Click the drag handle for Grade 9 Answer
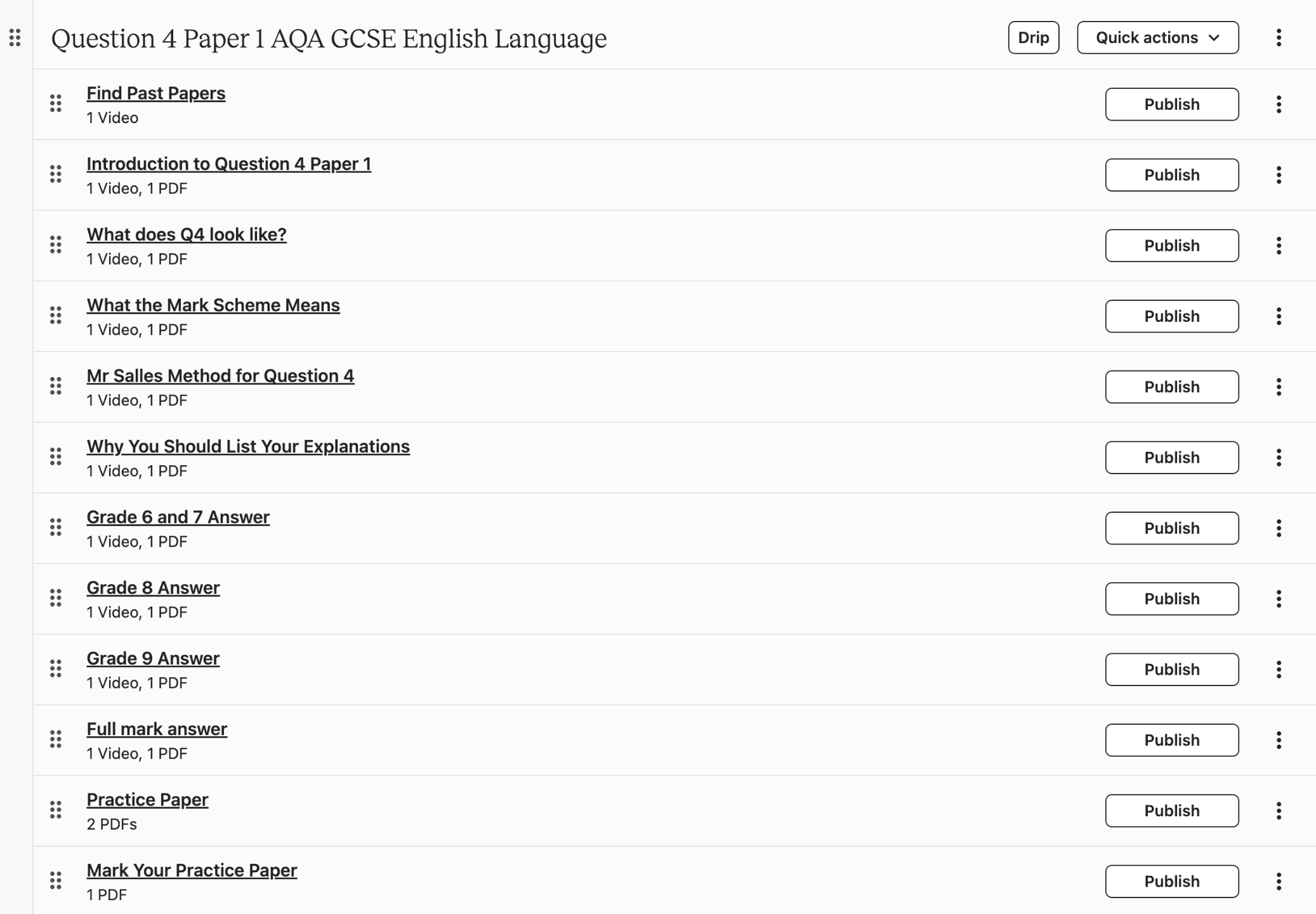The image size is (1316, 914). pyautogui.click(x=56, y=668)
